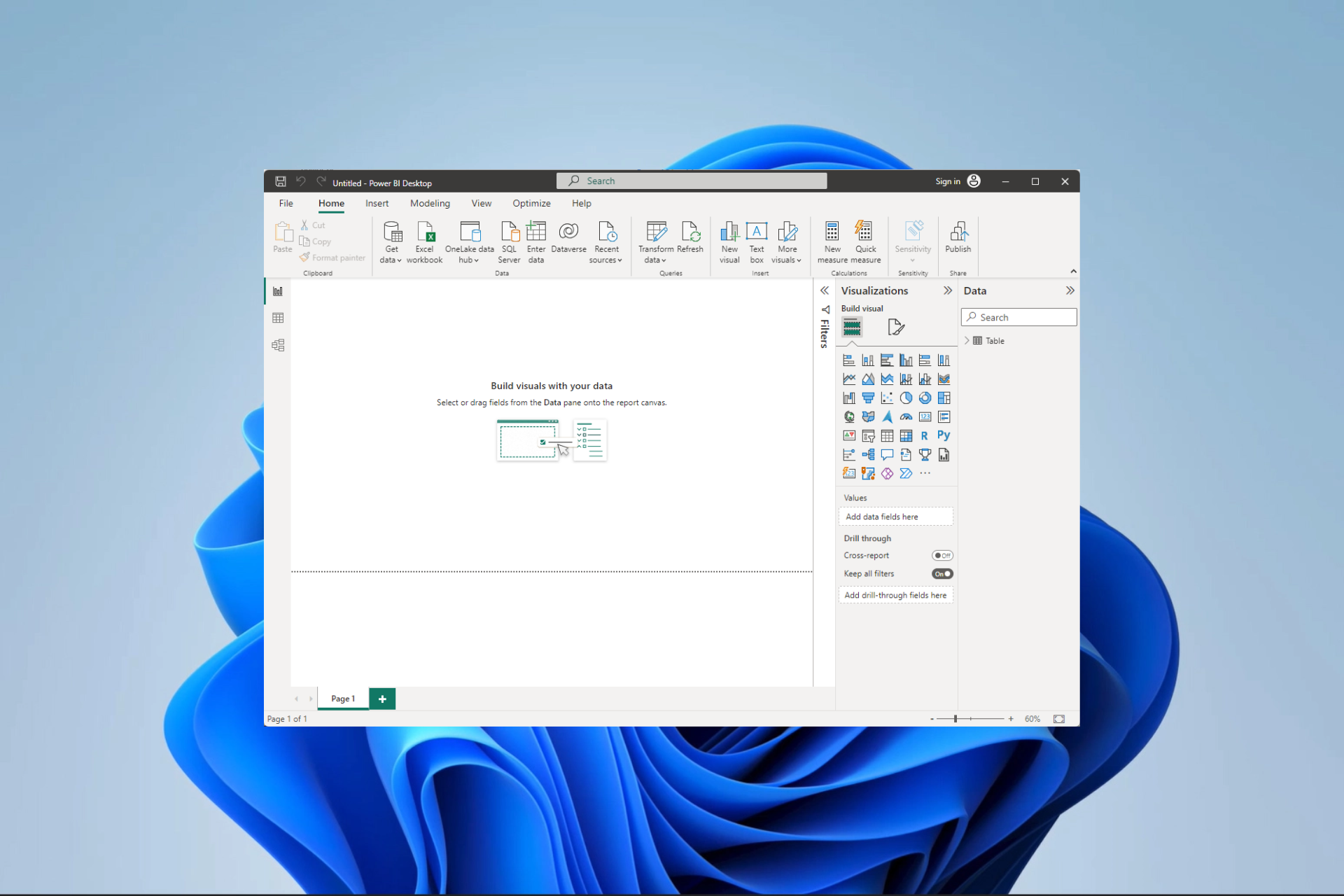
Task: Click the Publish button
Action: [958, 237]
